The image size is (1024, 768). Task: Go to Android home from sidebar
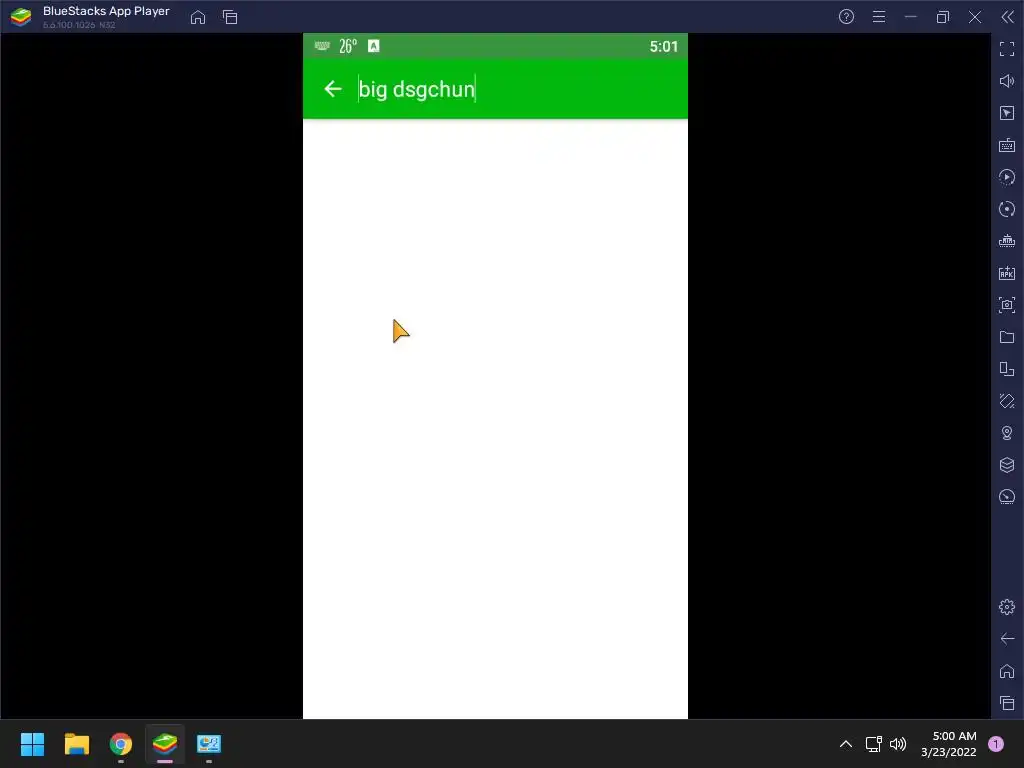(x=1007, y=671)
